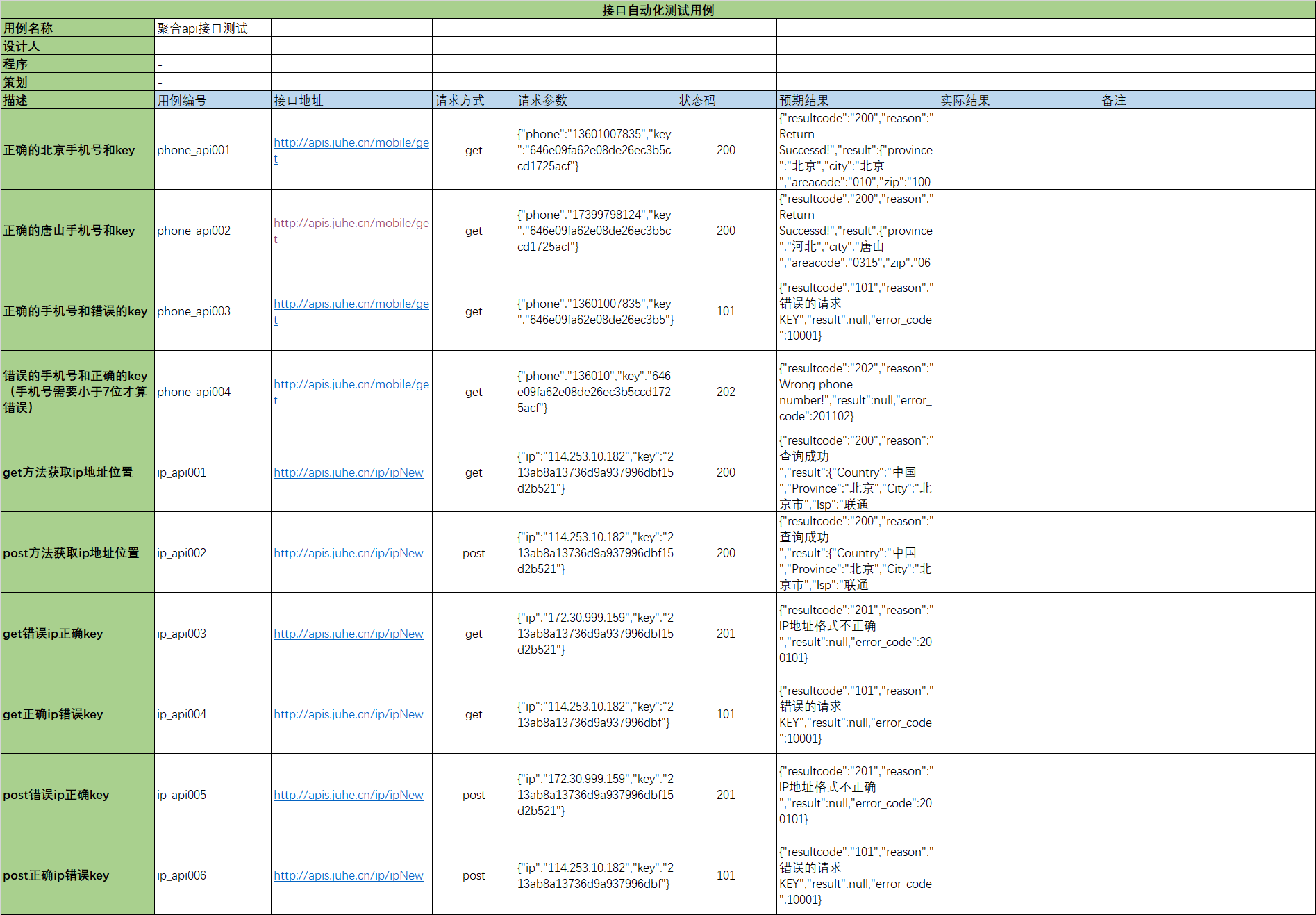Screen dimensions: 1316x915
Task: Open the mobile API link for phone_api004
Action: coord(351,384)
